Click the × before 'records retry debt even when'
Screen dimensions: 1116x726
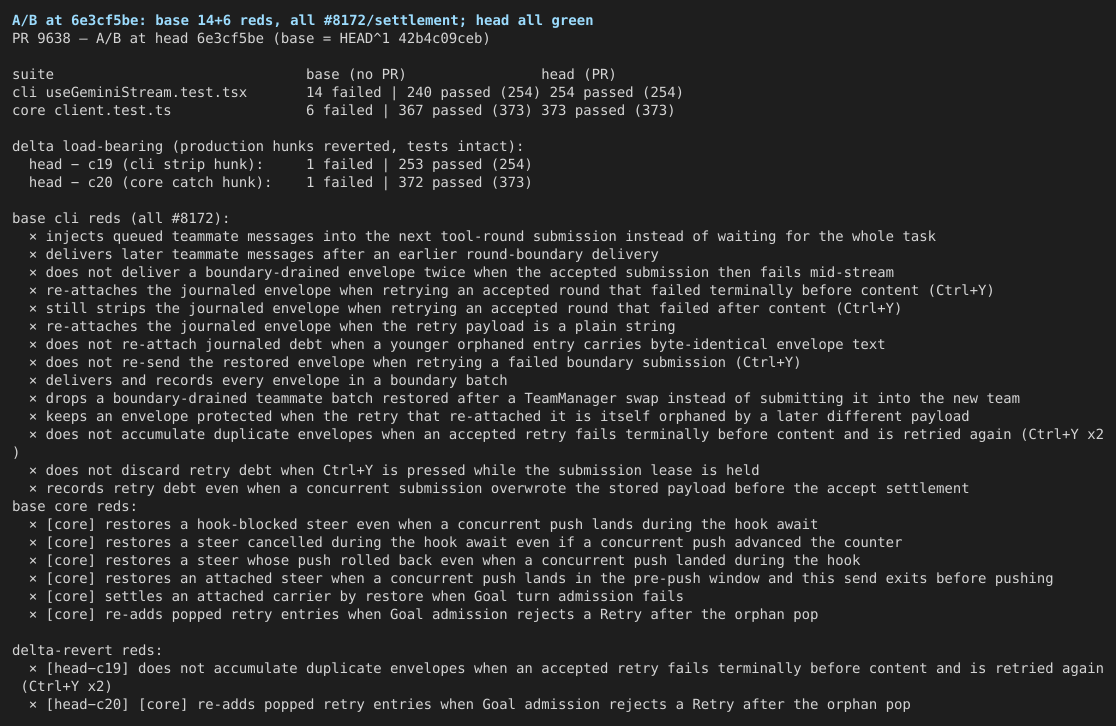pyautogui.click(x=33, y=488)
